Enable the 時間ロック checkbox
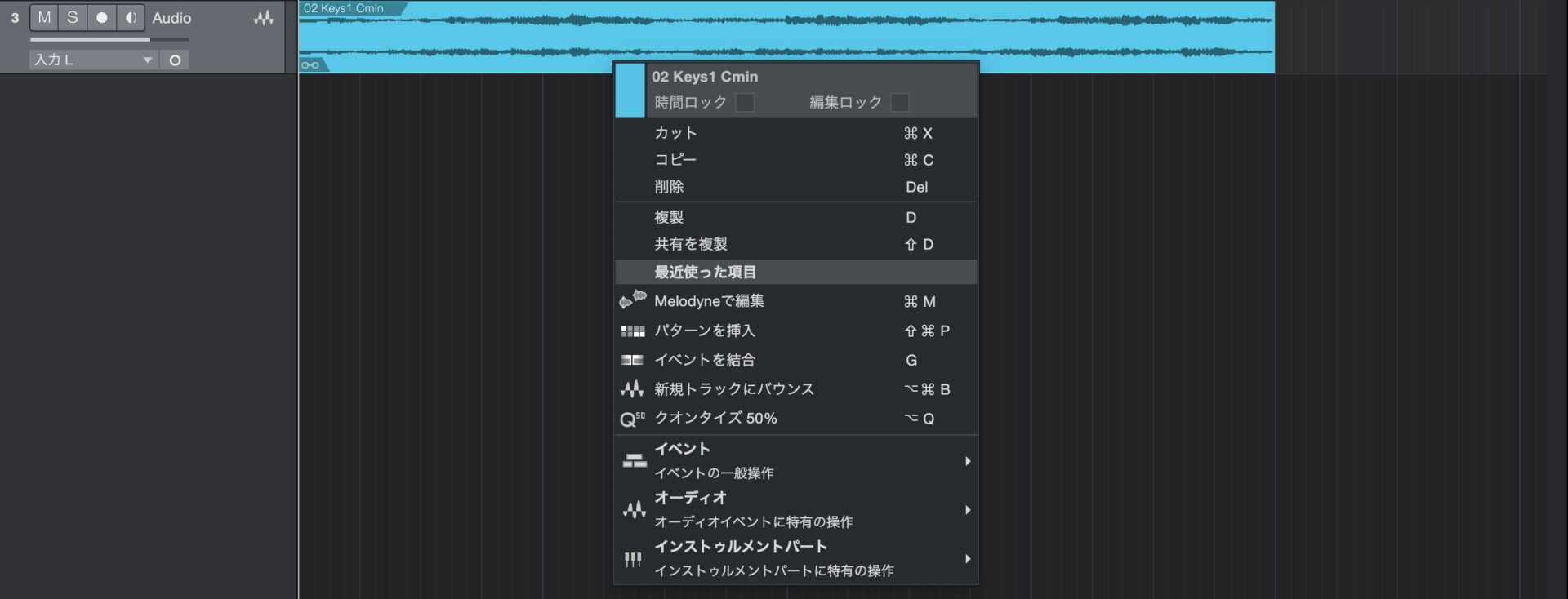This screenshot has height=599, width=1568. pyautogui.click(x=744, y=102)
